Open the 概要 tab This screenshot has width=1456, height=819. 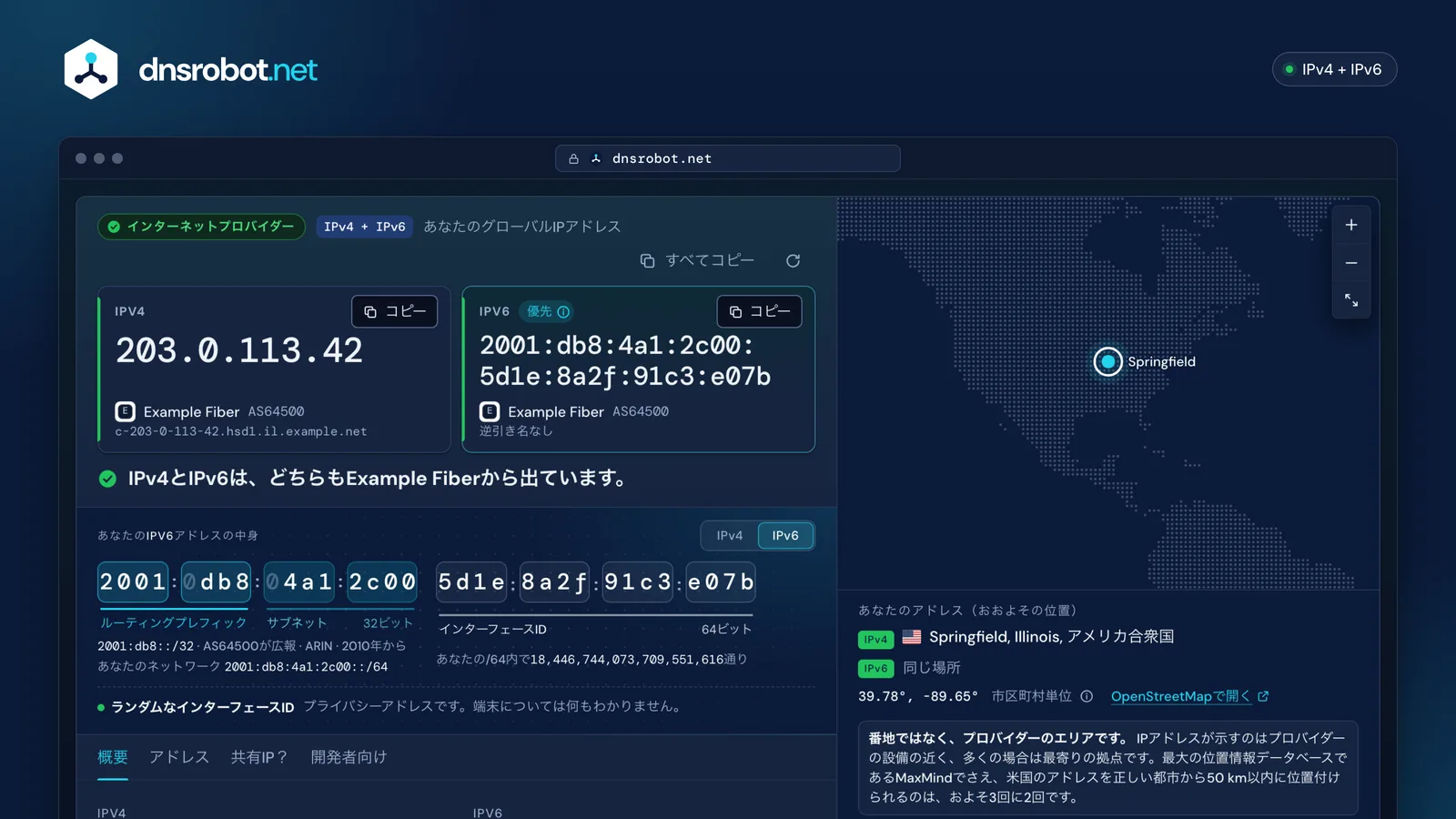[x=113, y=757]
